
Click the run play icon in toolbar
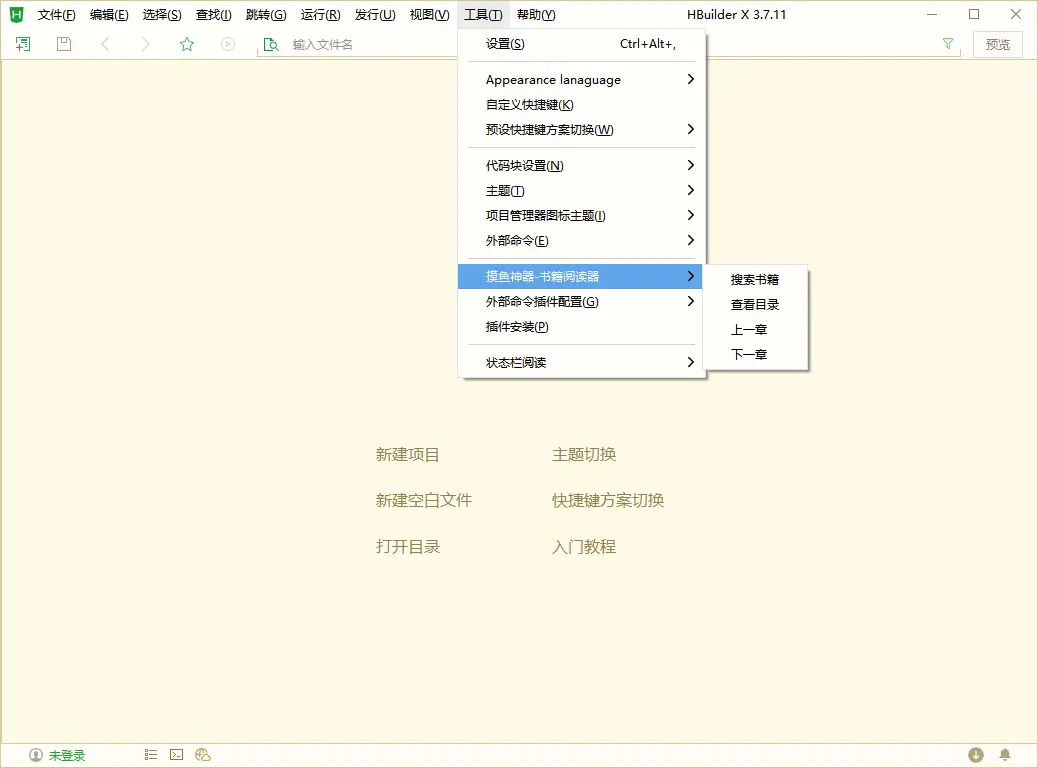pos(228,44)
